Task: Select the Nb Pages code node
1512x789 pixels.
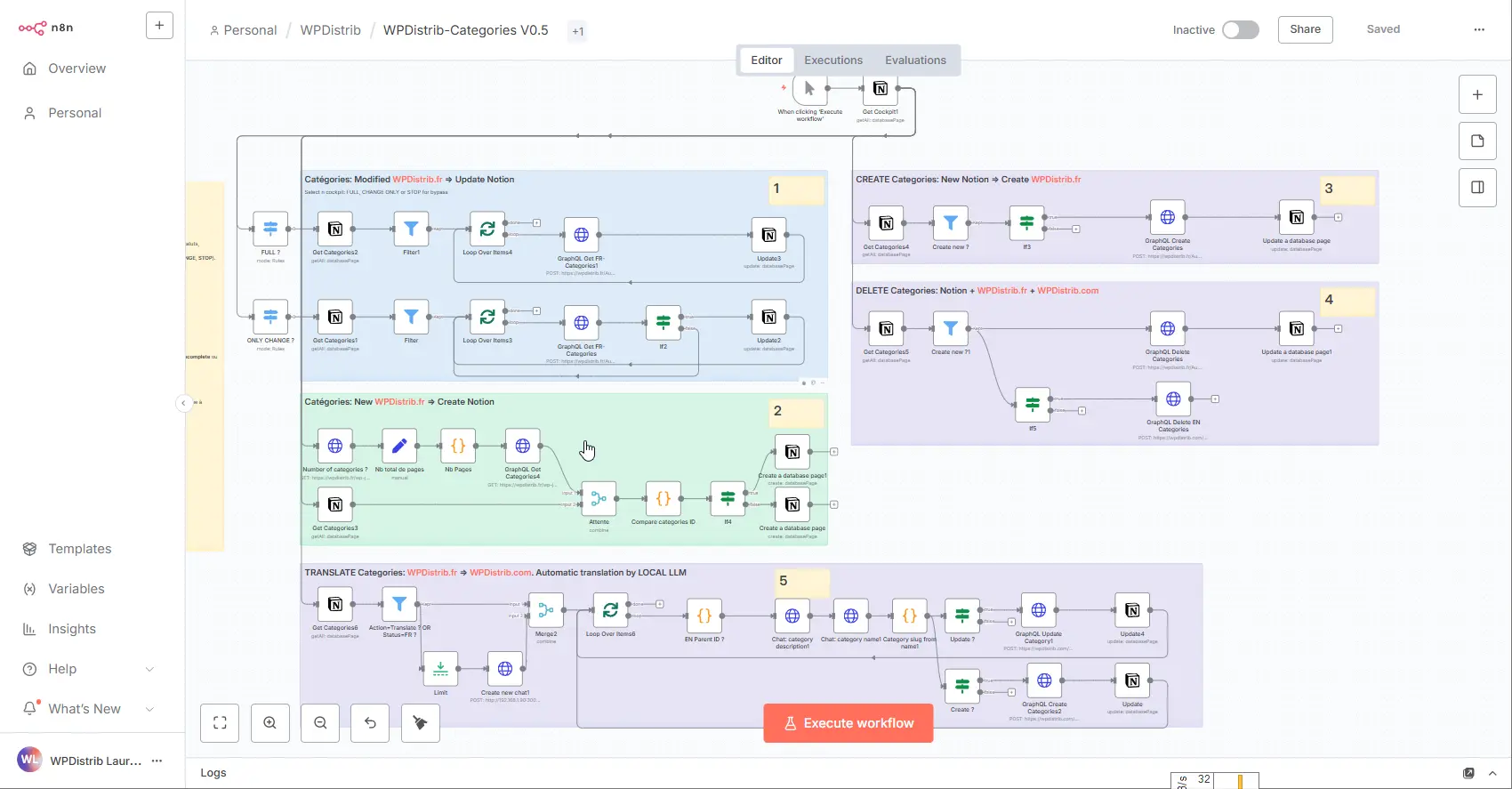Action: 458,446
